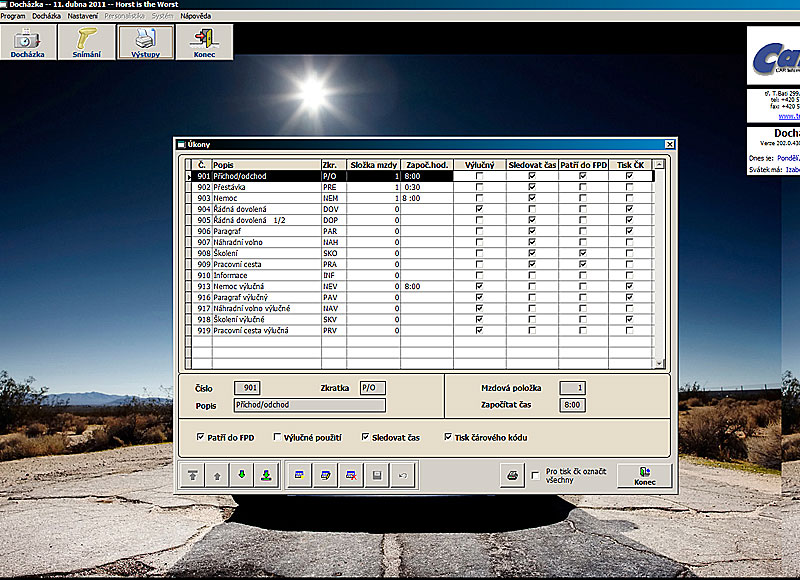This screenshot has height=580, width=800.
Task: Go to previous record with up arrow
Action: [217, 475]
